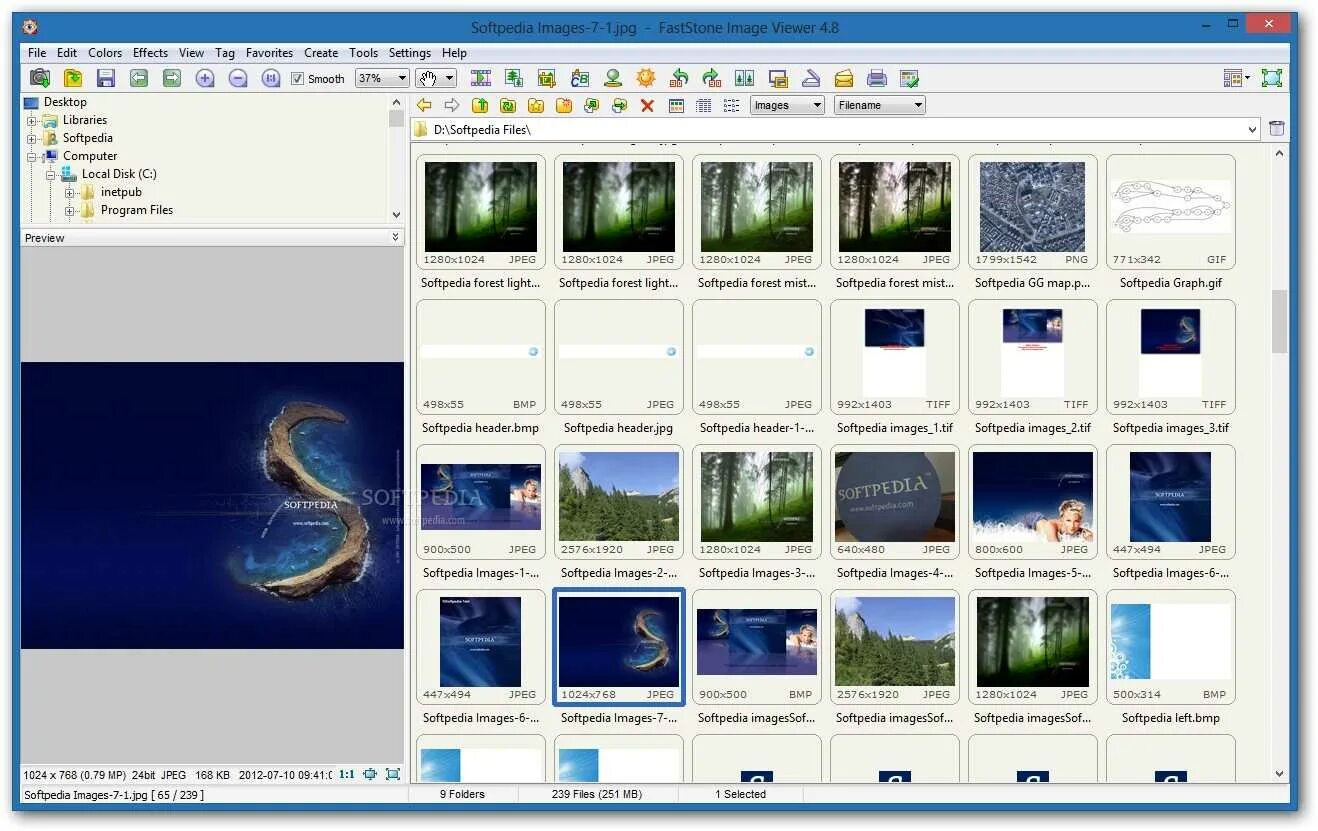Open the Effects menu
Screen dimensions: 1318x831
[150, 53]
